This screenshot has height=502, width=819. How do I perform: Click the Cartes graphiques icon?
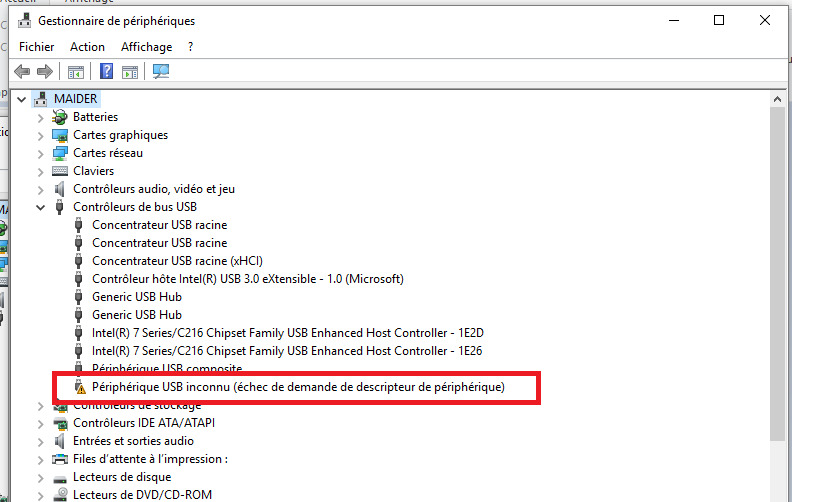[60, 135]
